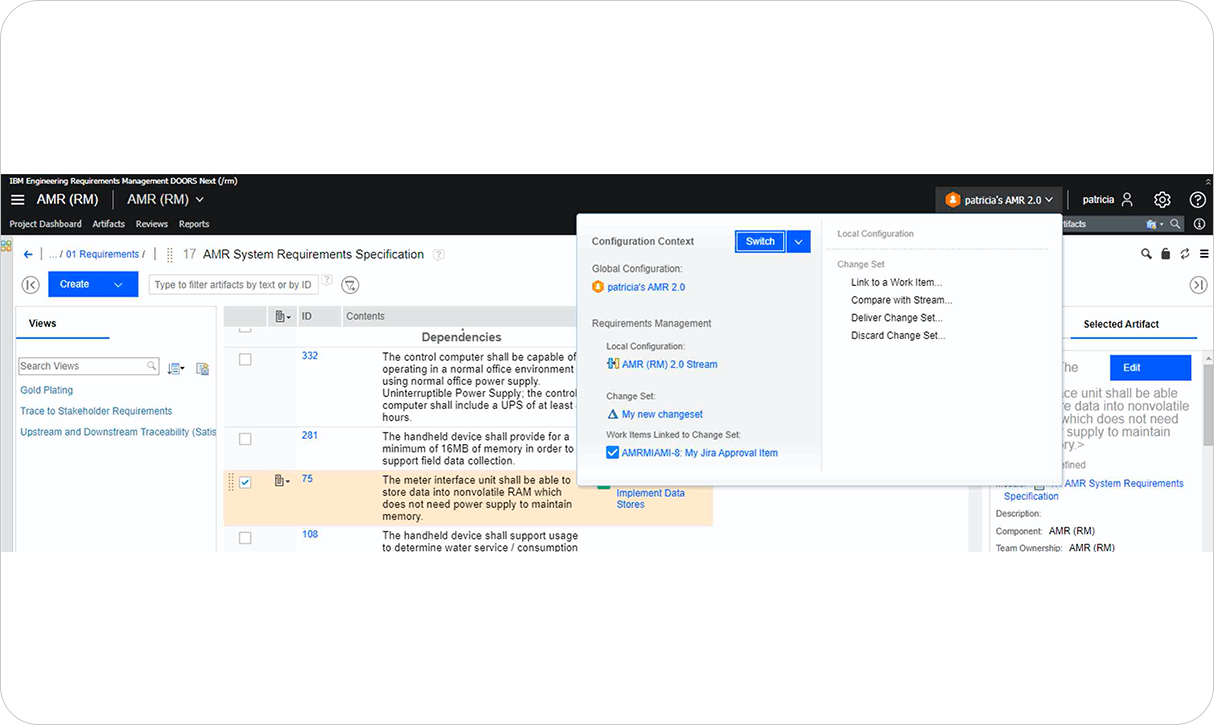Click the Edit button
This screenshot has width=1214, height=725.
1150,368
